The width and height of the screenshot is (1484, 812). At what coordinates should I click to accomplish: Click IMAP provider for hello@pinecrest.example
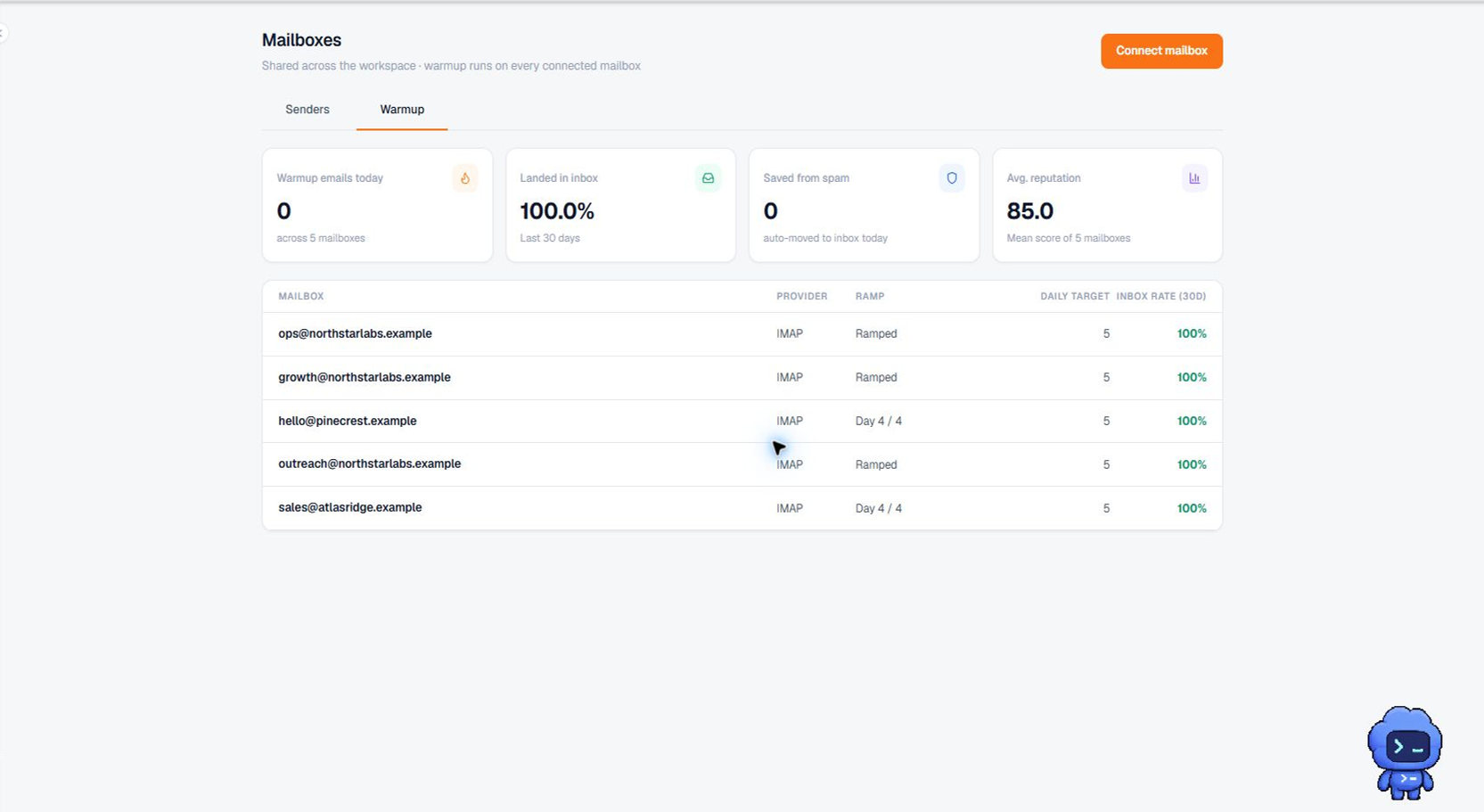point(790,421)
